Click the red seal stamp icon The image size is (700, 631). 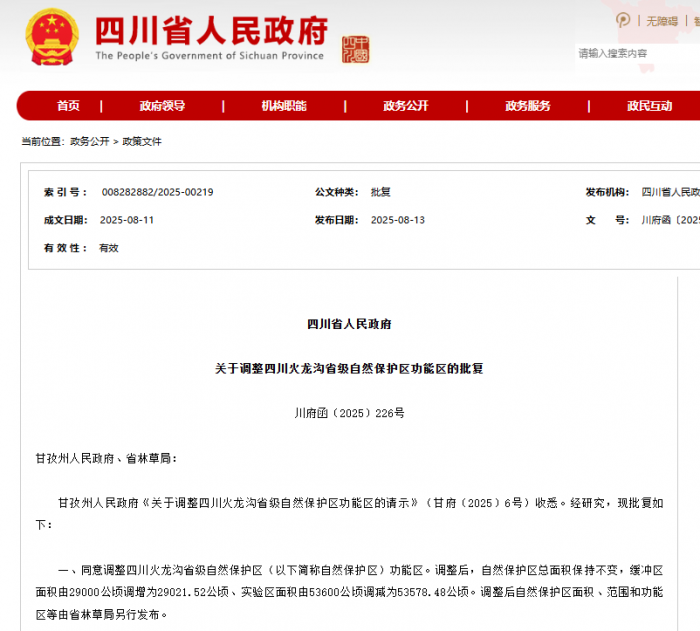click(355, 50)
